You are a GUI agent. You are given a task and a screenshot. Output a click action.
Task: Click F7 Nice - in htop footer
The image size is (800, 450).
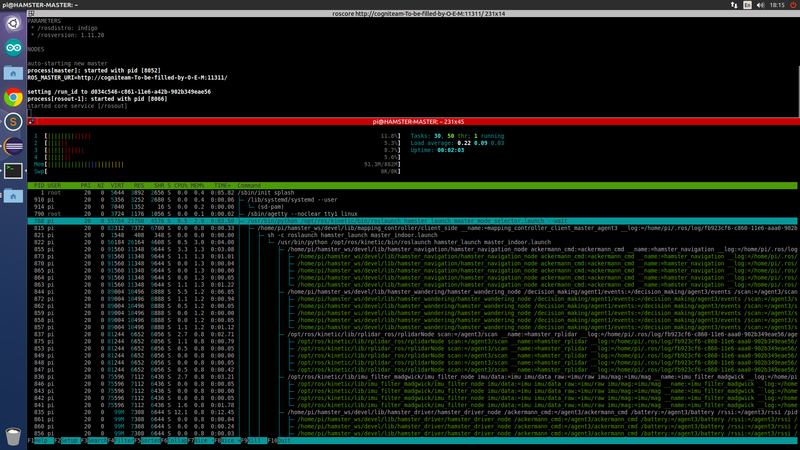point(201,440)
